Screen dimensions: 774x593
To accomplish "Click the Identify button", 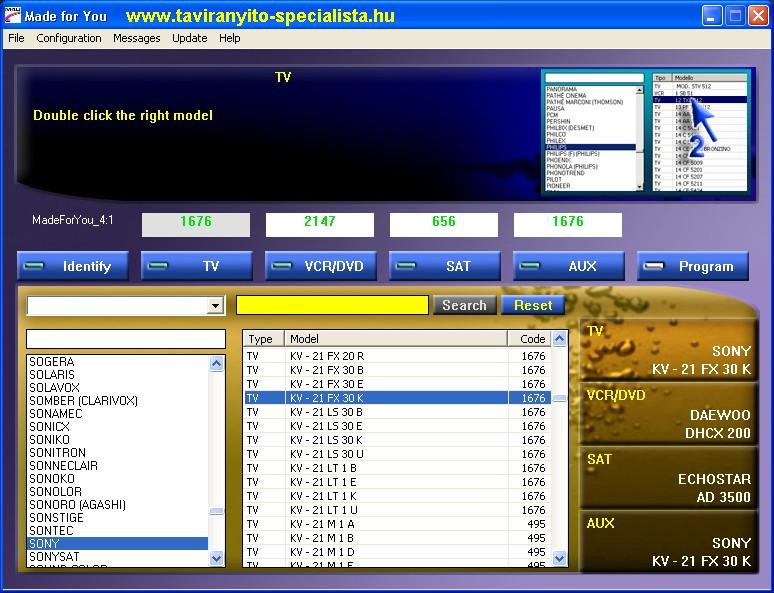I will [x=73, y=266].
